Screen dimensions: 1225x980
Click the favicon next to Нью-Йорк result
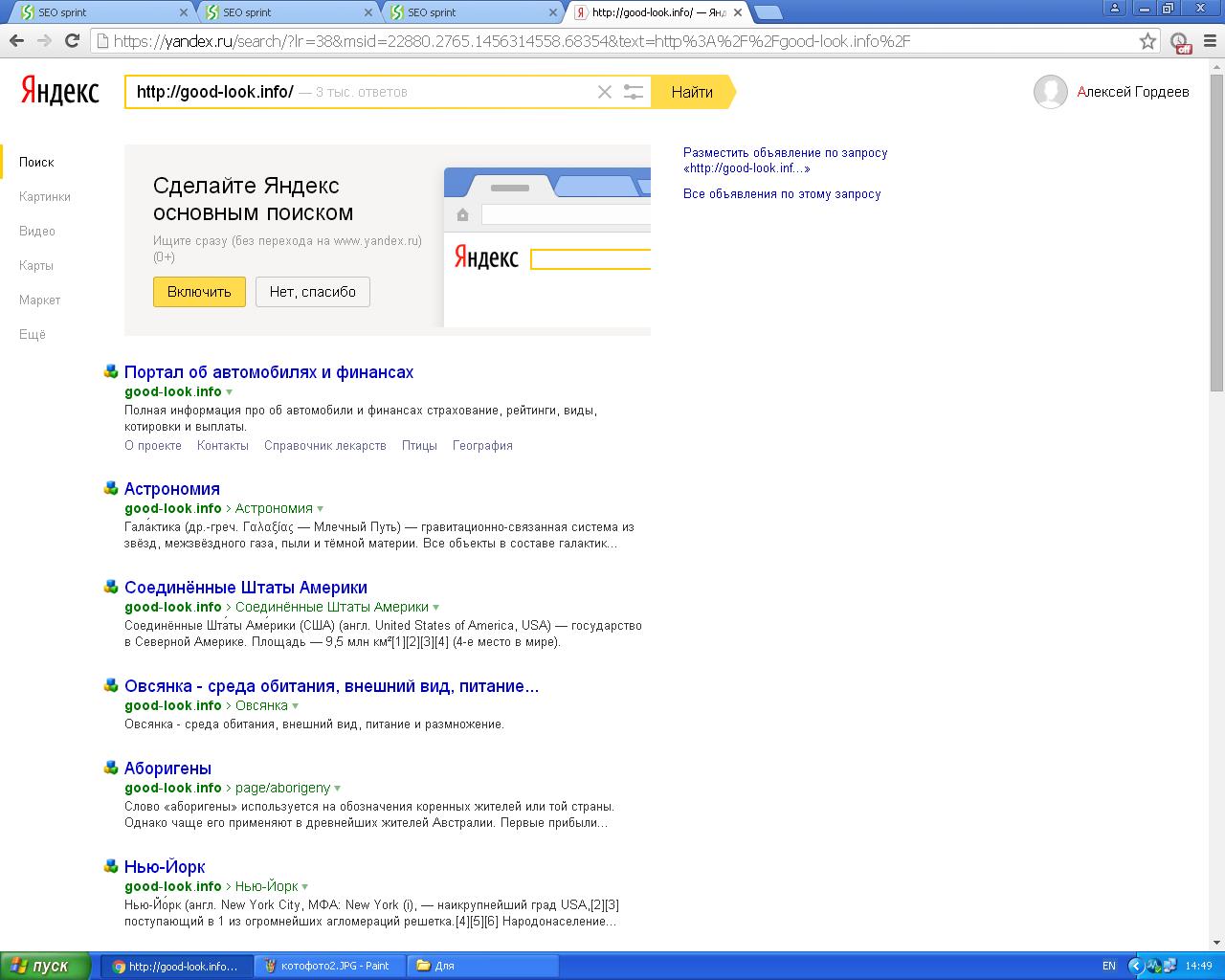111,866
